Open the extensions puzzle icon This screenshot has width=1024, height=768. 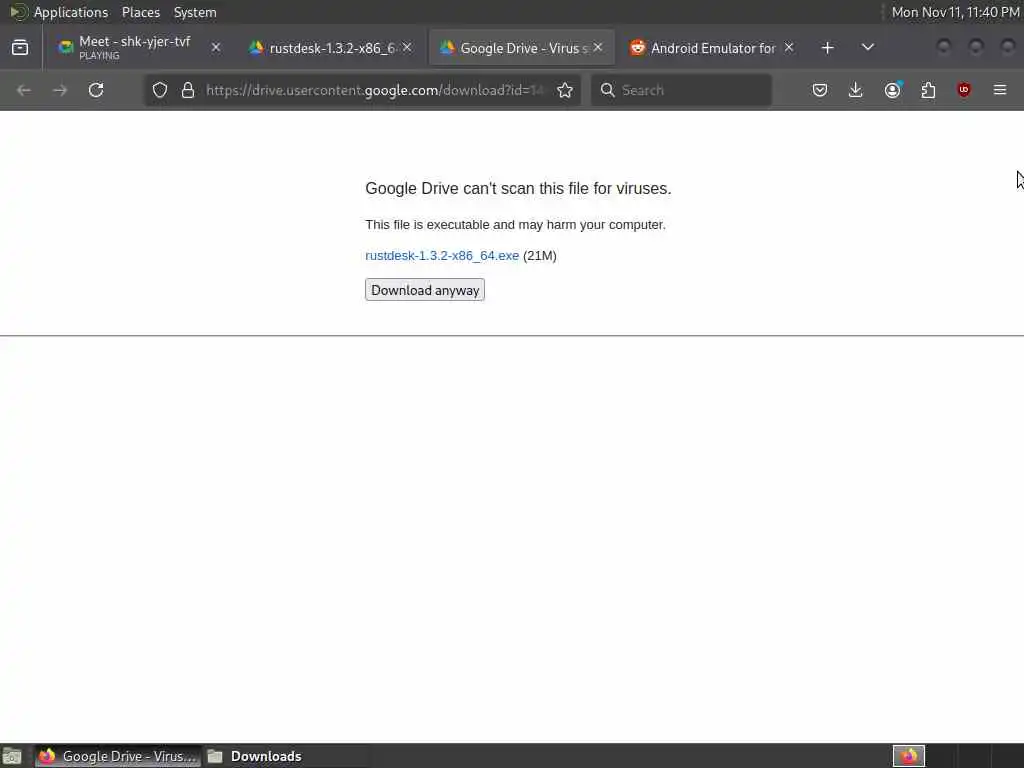pos(928,90)
